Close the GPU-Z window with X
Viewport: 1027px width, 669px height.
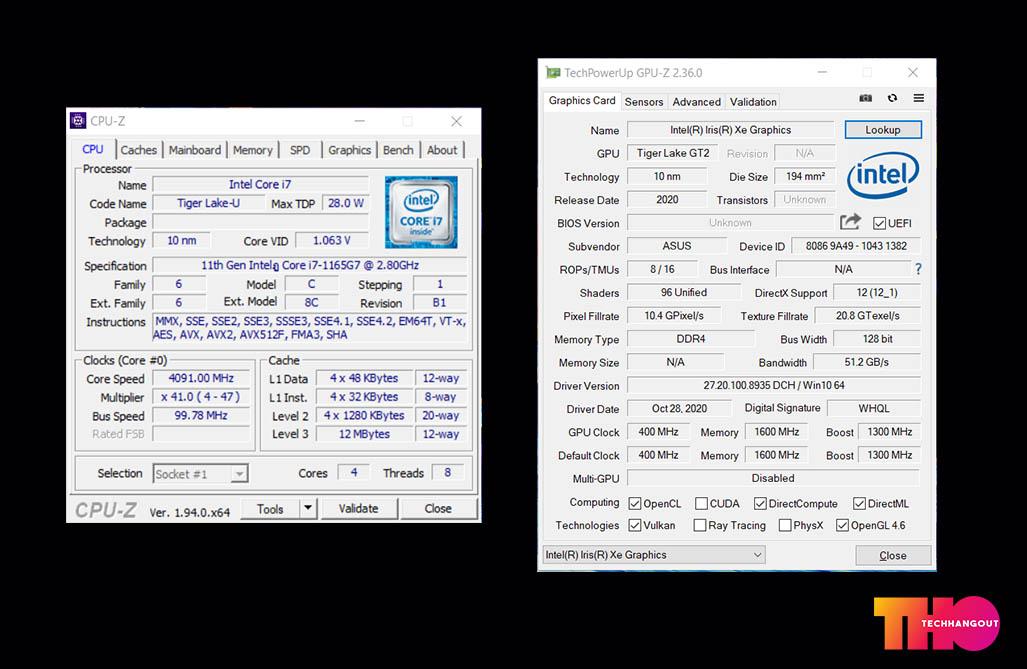(x=913, y=72)
